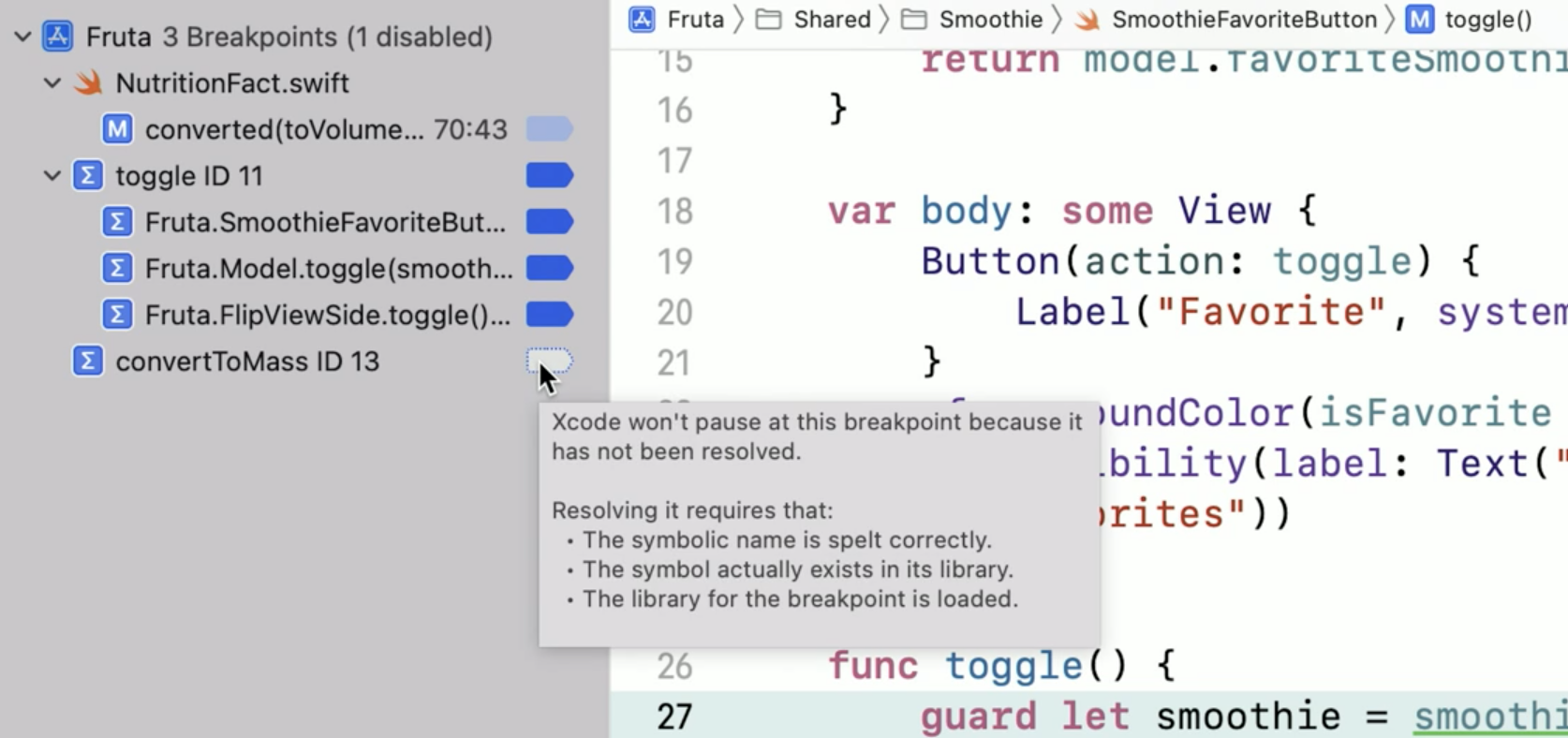
Task: Click line number 19 in gutter
Action: coord(674,262)
